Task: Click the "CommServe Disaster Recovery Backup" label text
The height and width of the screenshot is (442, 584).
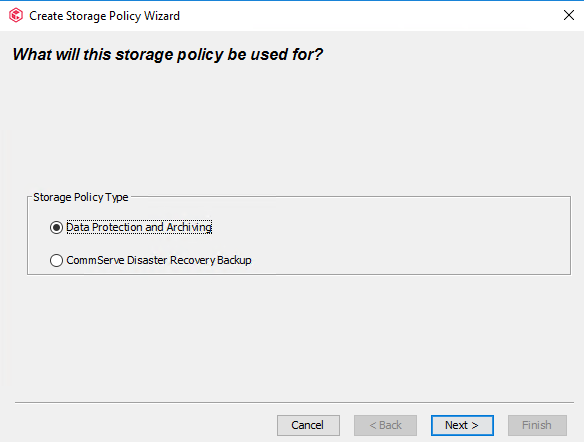Action: (x=159, y=260)
